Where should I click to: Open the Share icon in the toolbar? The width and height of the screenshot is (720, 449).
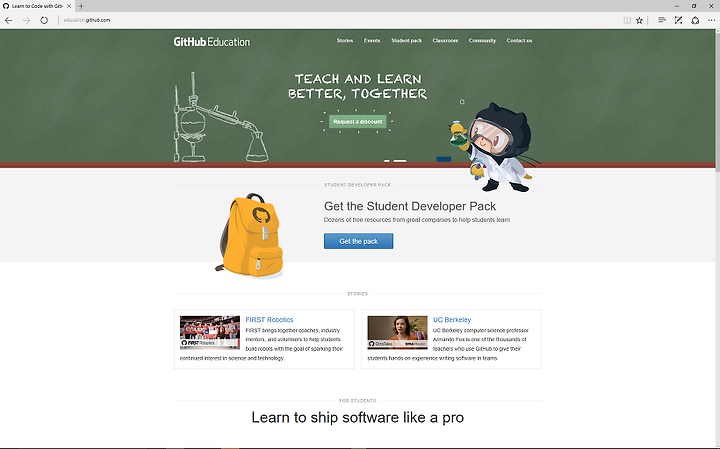[695, 20]
